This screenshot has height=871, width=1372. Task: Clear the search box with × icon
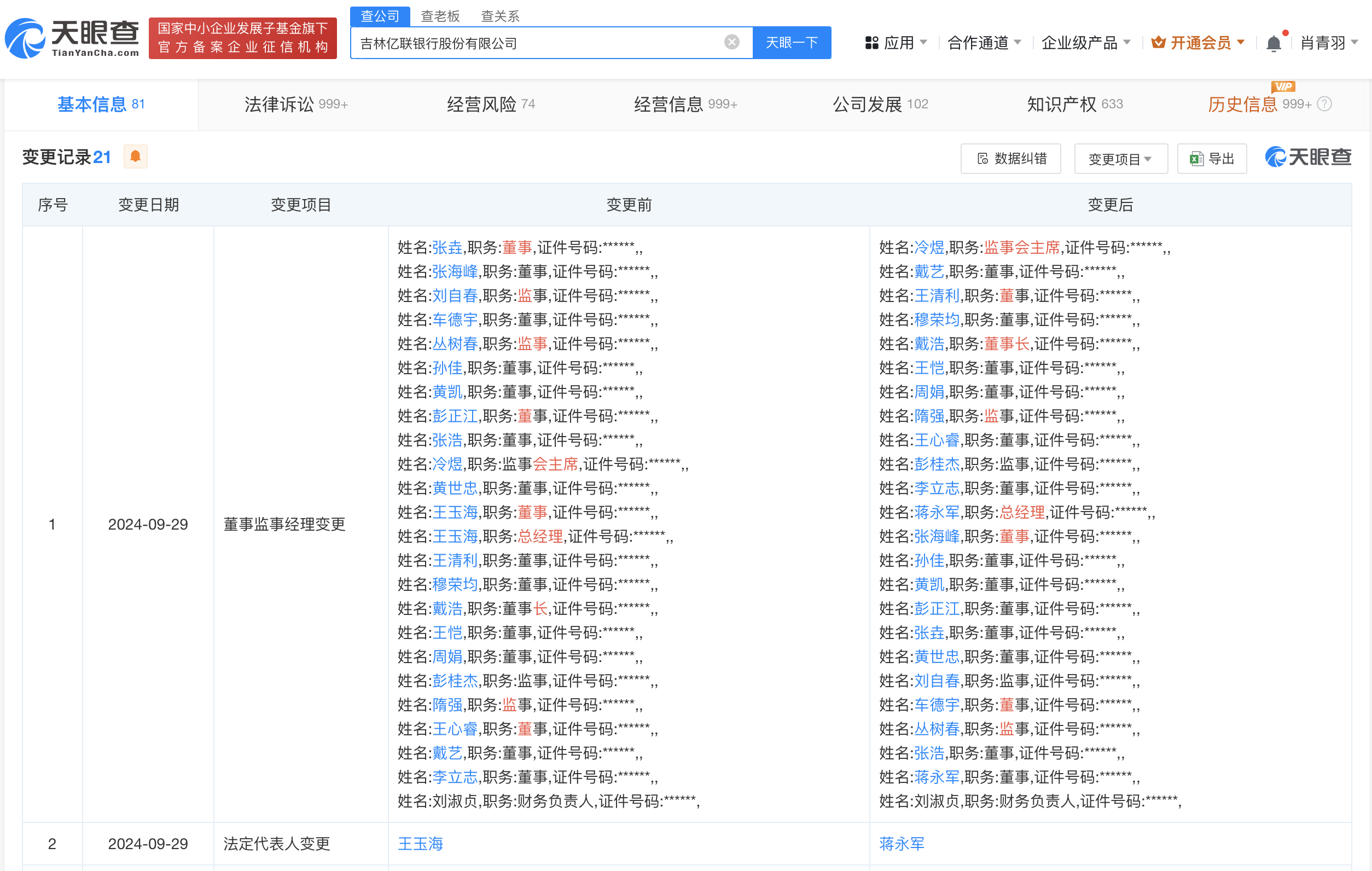coord(731,42)
